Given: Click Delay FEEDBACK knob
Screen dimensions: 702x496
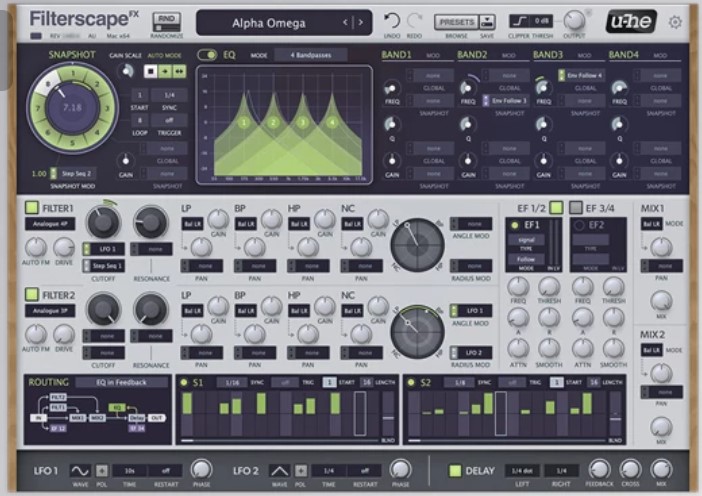Looking at the screenshot, I should pos(599,469).
